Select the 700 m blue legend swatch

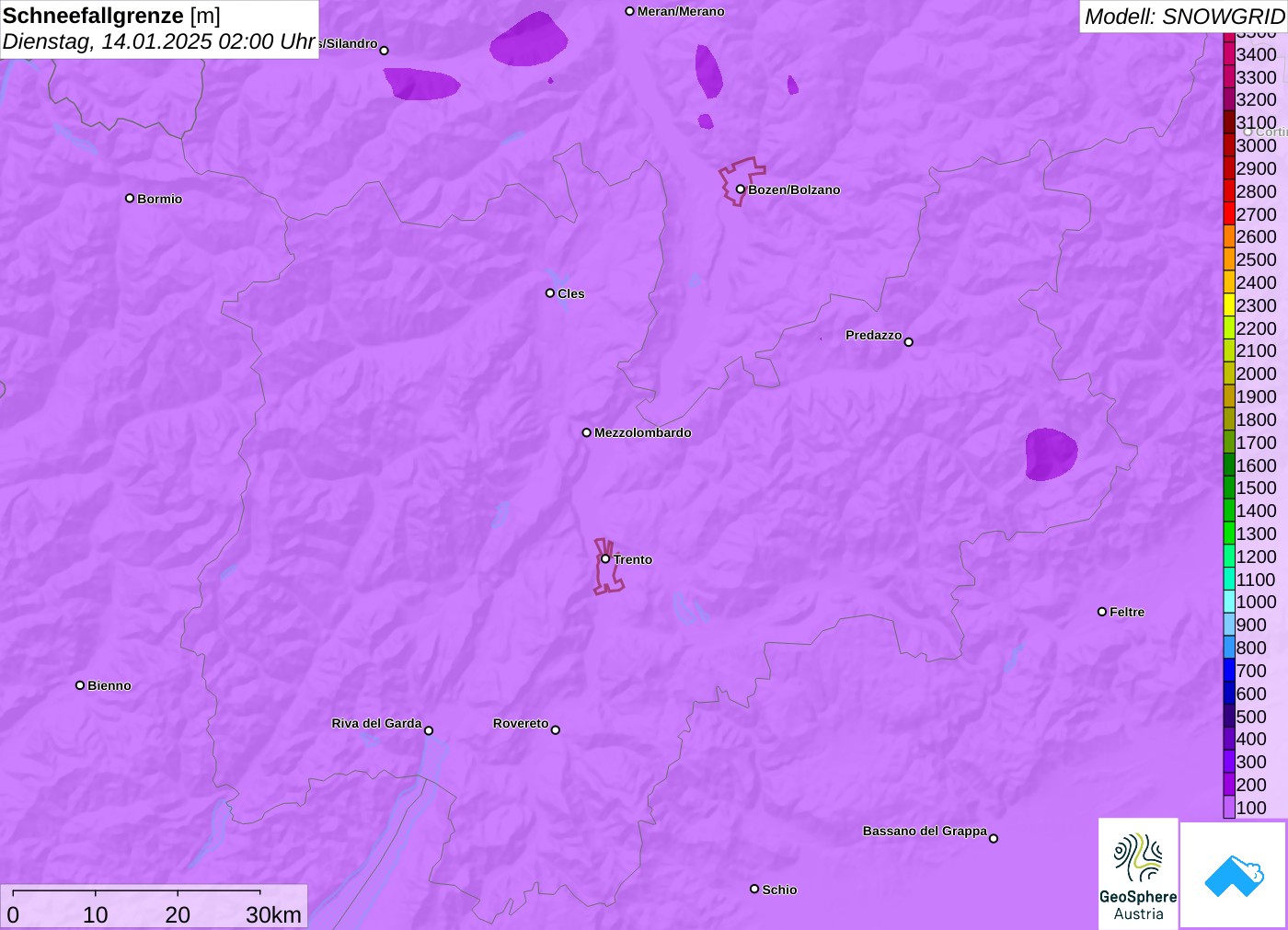pos(1229,671)
